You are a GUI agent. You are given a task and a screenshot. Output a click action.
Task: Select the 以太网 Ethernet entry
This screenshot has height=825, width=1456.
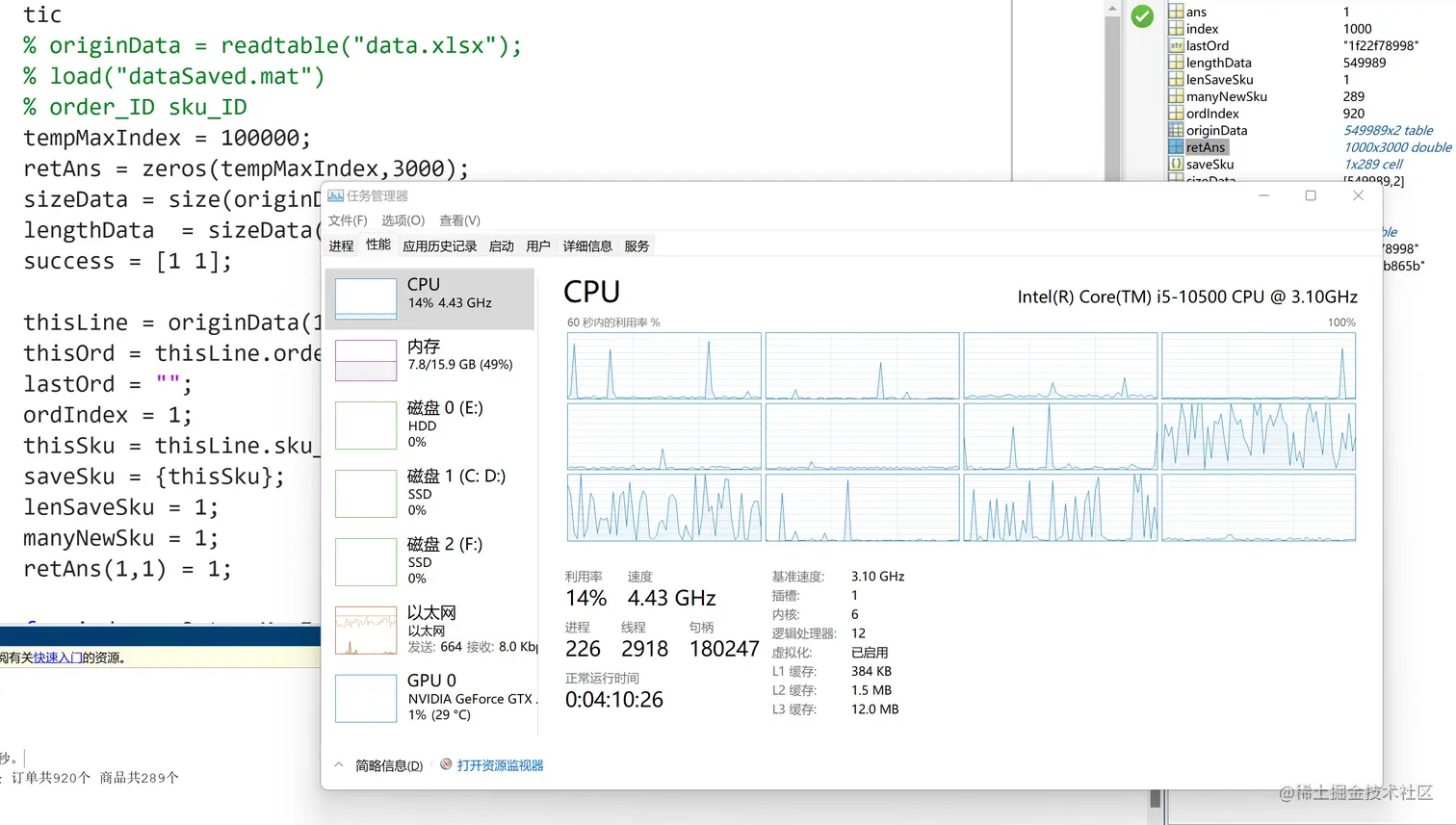[429, 630]
